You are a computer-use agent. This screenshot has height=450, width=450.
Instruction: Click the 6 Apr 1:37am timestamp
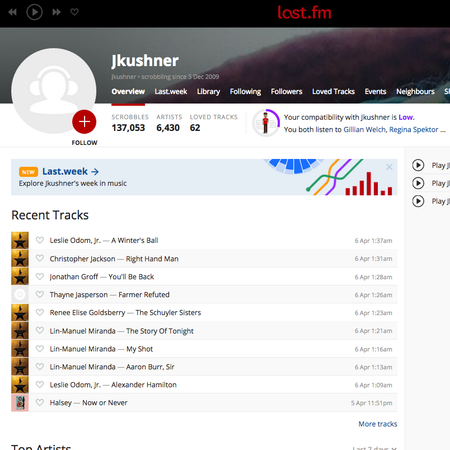coord(373,241)
